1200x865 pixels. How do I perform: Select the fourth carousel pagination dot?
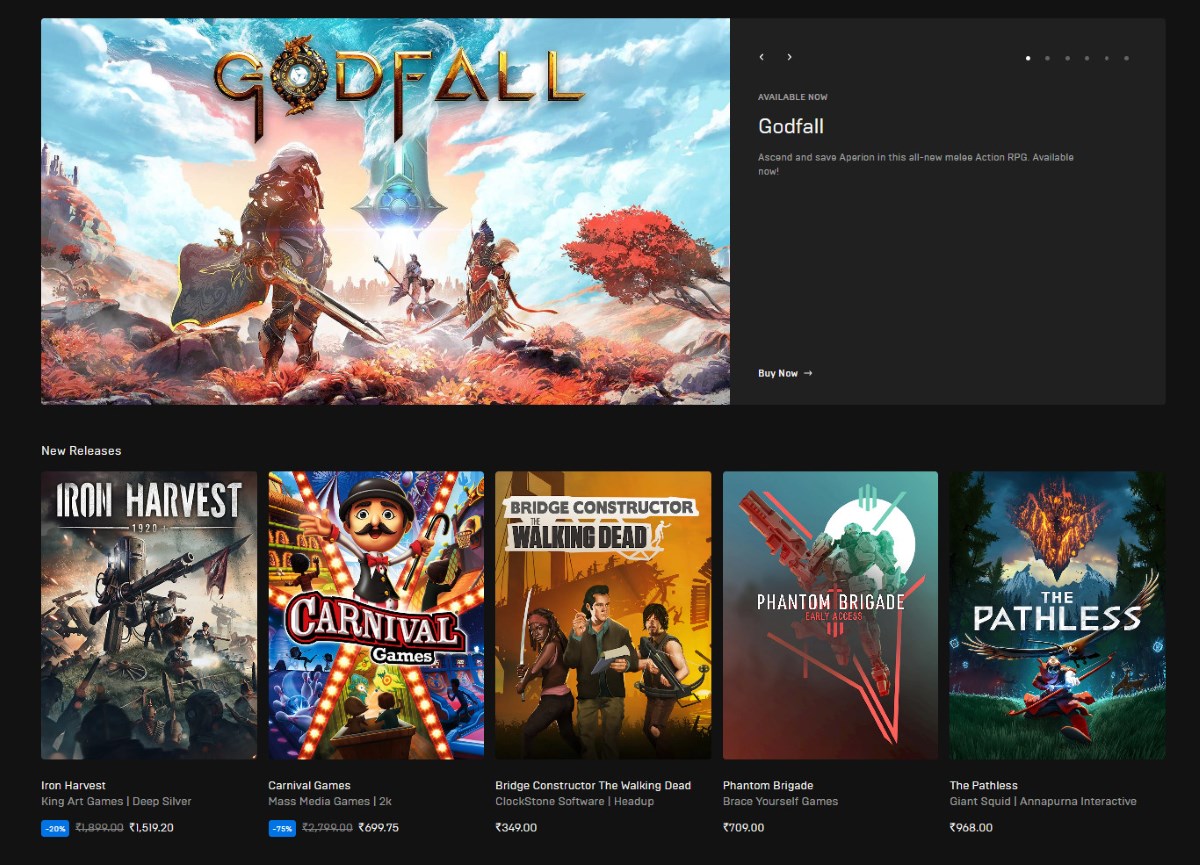point(1087,58)
